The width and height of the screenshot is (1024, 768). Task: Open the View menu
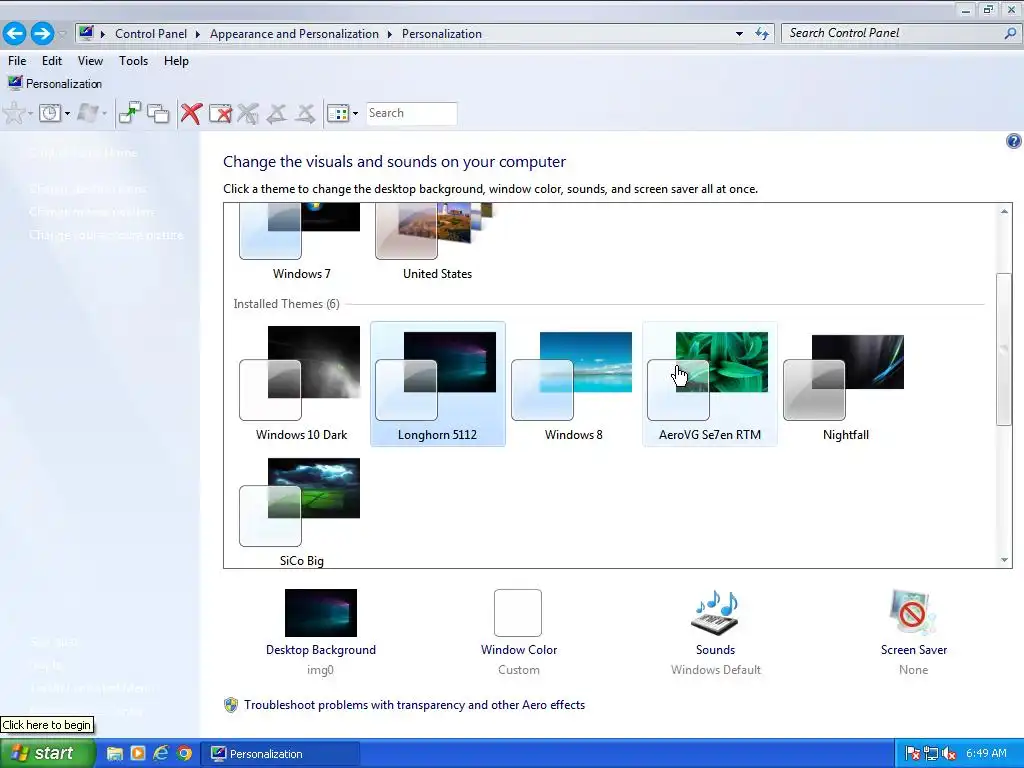pos(90,61)
